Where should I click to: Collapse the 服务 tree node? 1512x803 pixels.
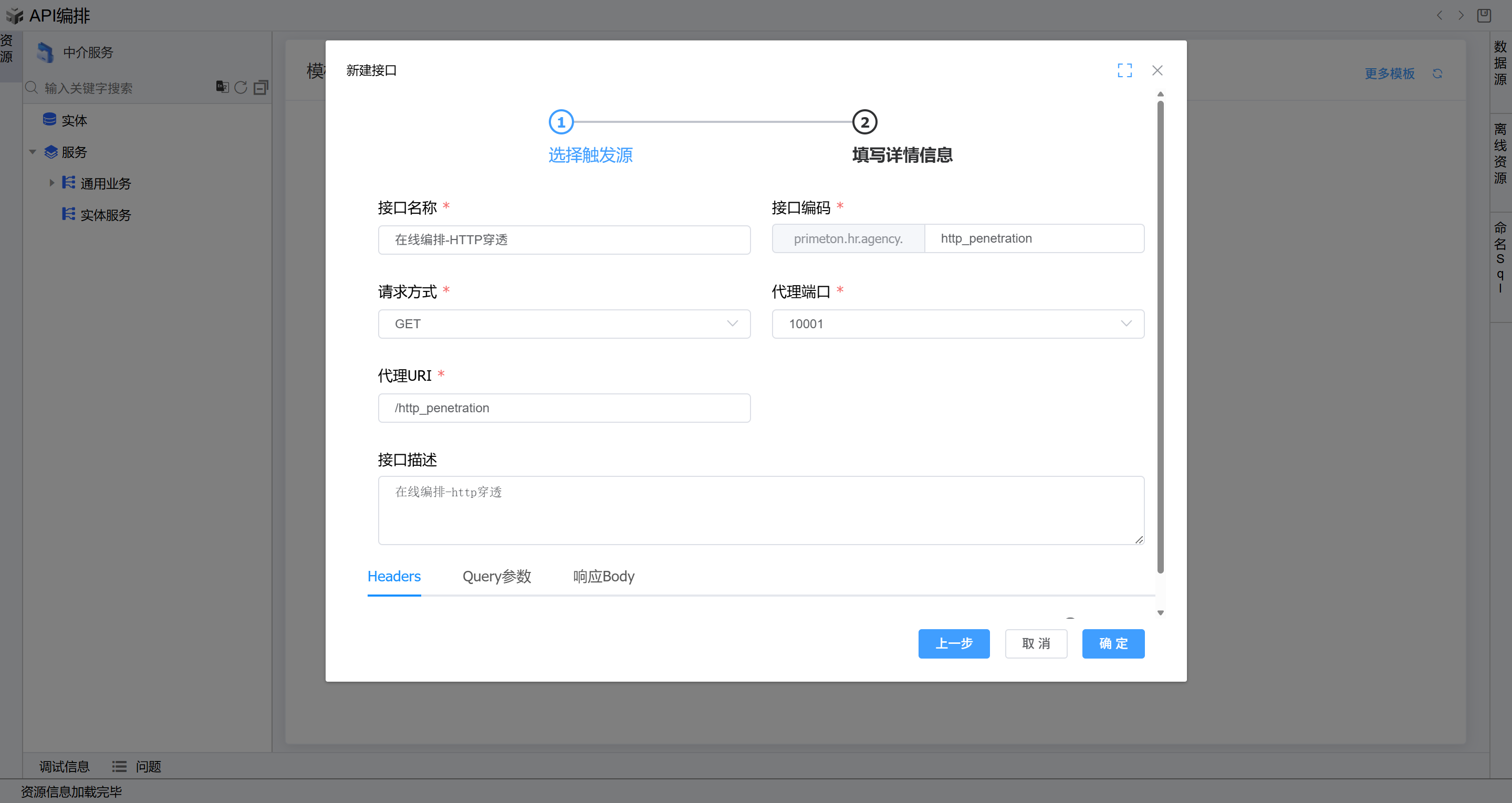click(x=33, y=152)
